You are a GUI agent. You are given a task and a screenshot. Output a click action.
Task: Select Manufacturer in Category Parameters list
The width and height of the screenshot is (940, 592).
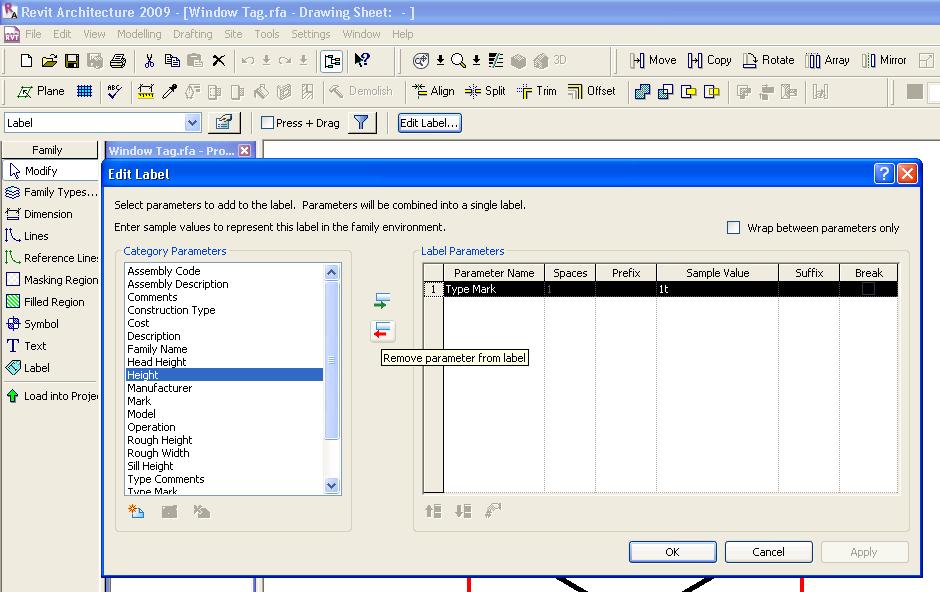[x=160, y=388]
